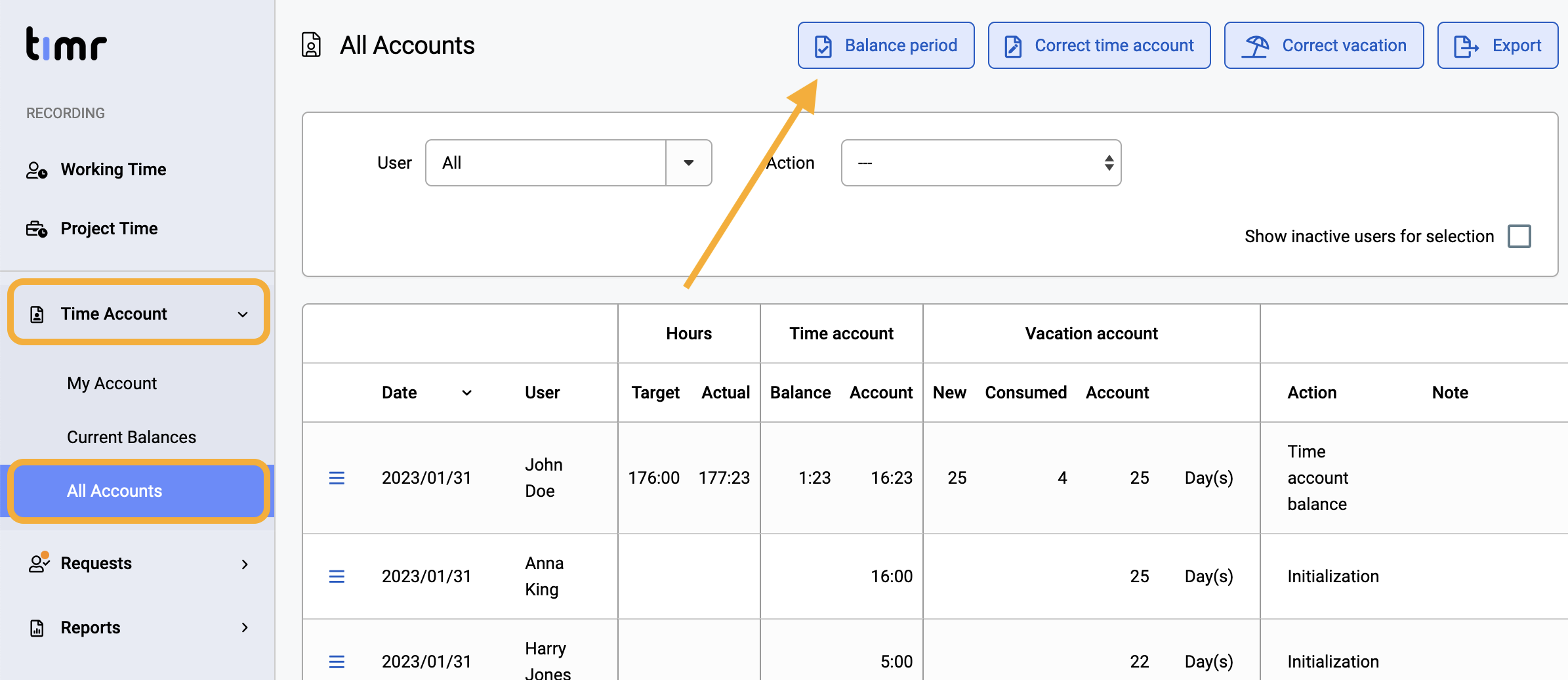Click the 5:00 account value for Harry Jones

click(x=896, y=662)
